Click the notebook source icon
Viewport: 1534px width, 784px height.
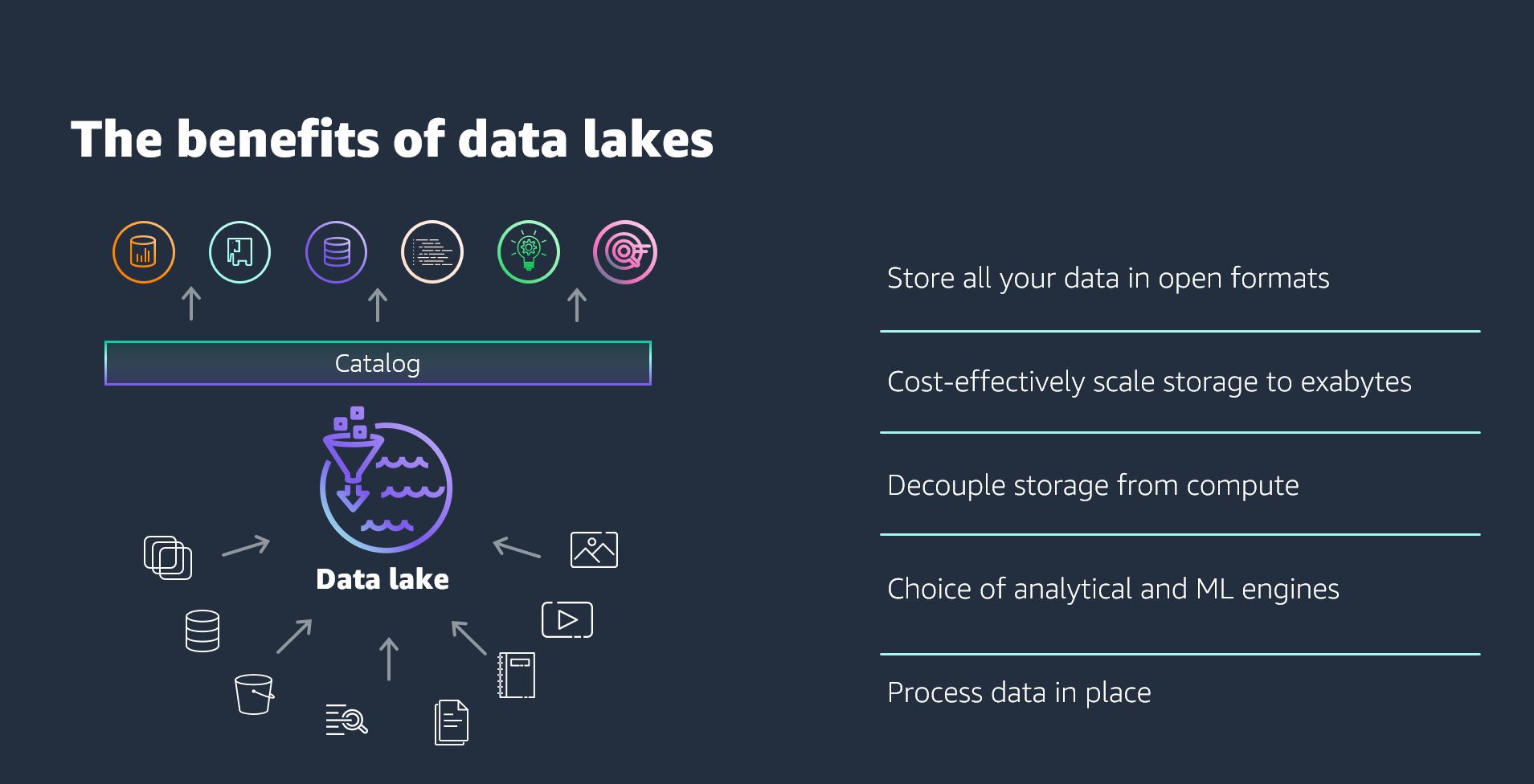(517, 675)
